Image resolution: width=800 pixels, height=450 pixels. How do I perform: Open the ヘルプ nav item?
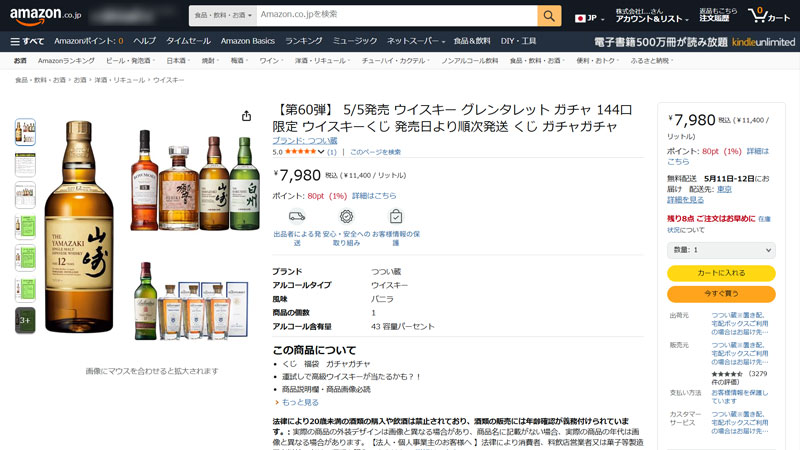144,41
